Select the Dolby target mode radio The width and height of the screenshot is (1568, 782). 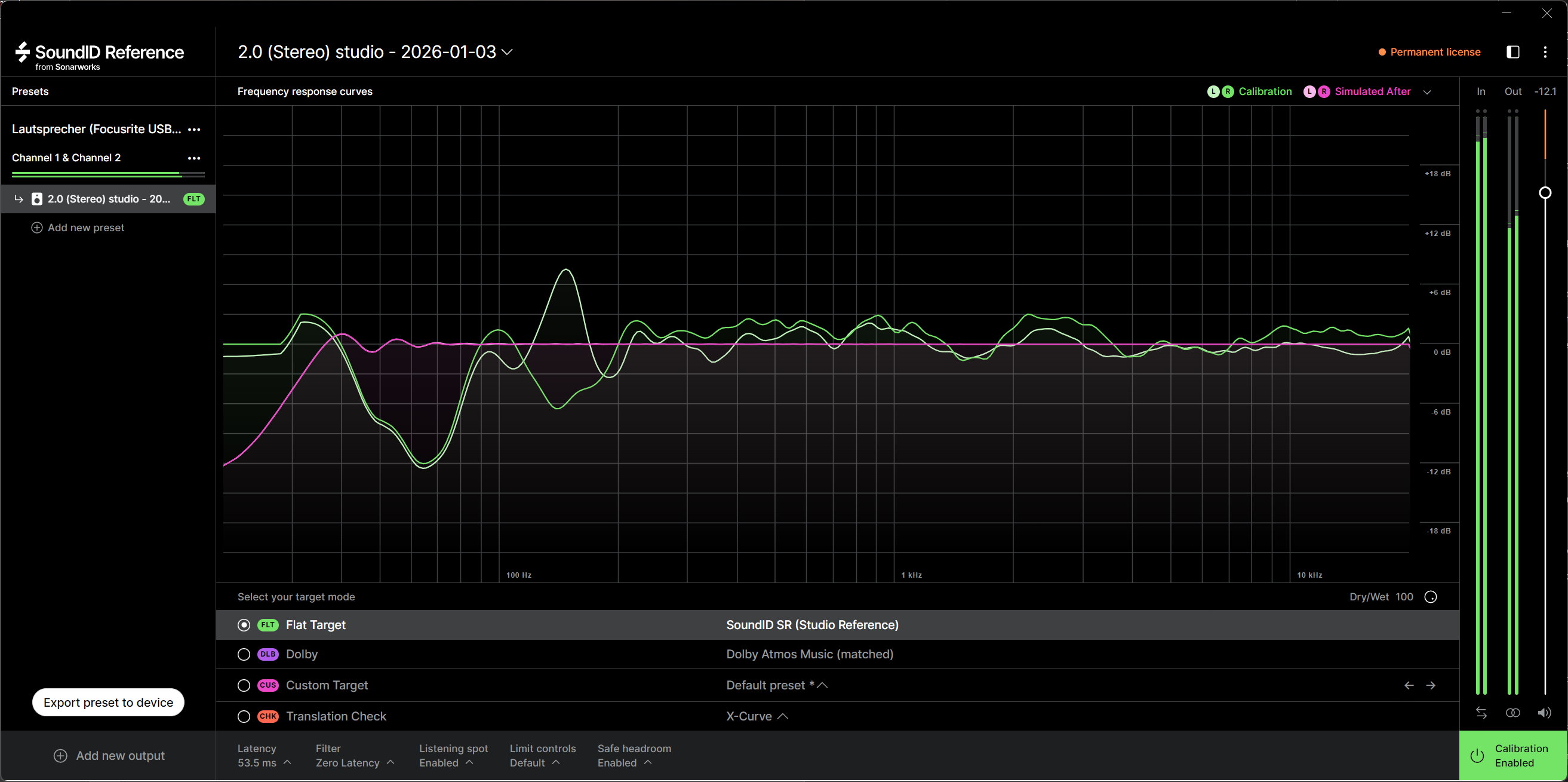click(x=244, y=654)
